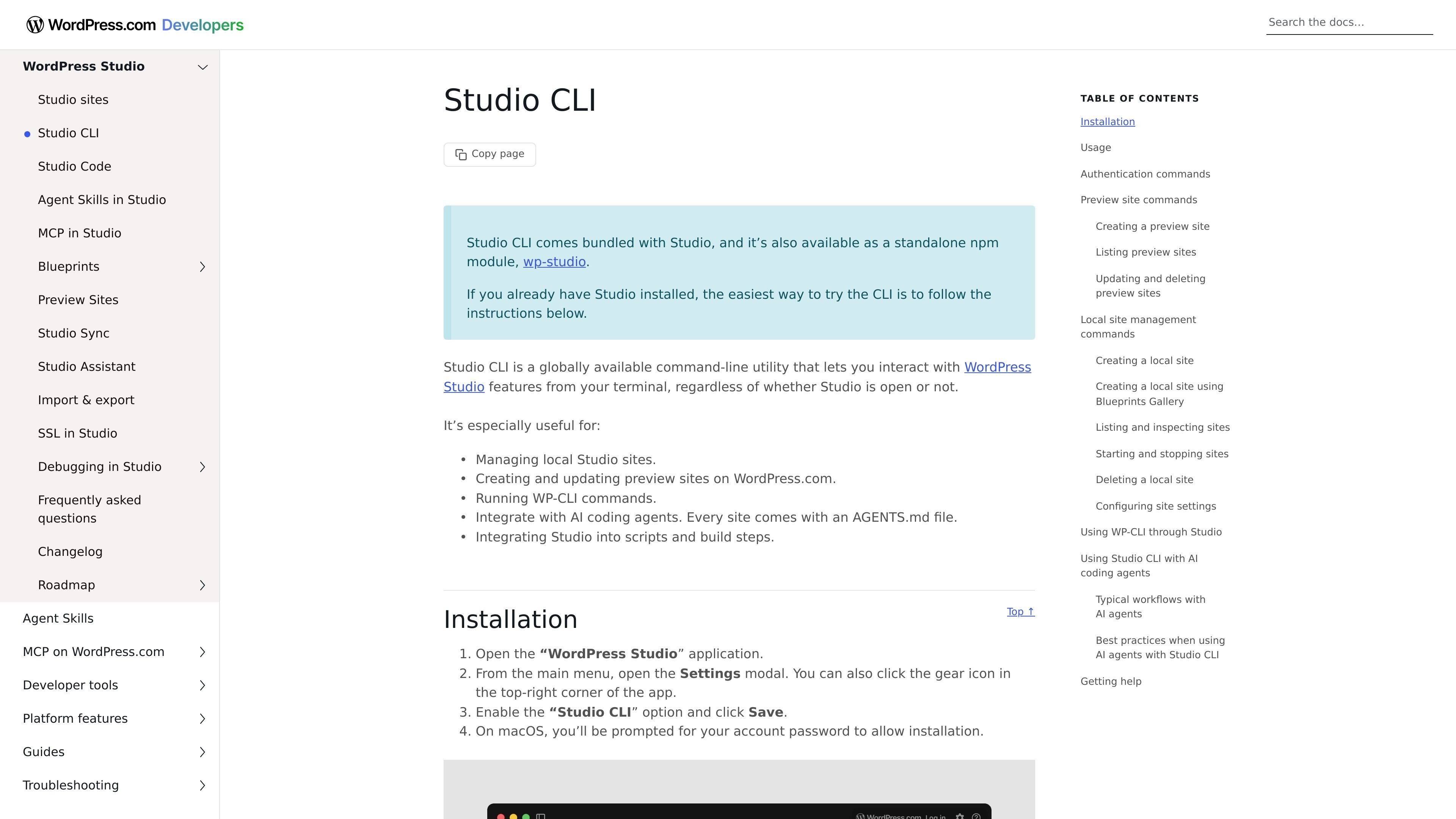The image size is (1456, 819).
Task: Open Guides menu label
Action: coord(44,752)
